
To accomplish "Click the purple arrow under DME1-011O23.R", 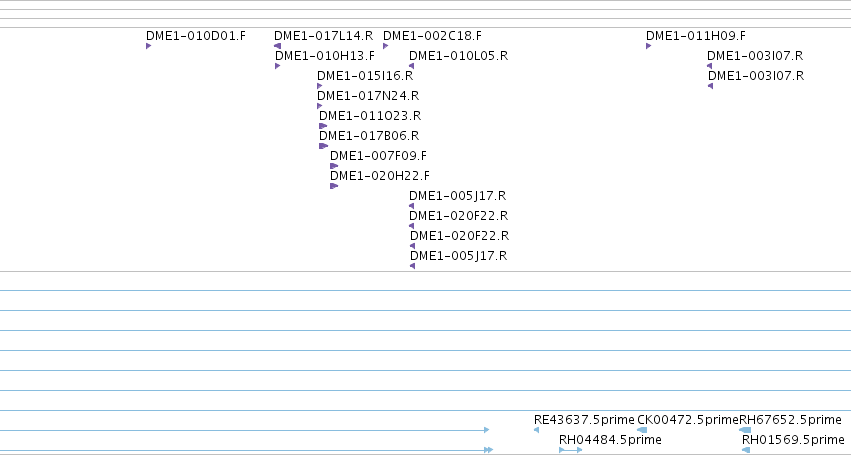I will [x=323, y=126].
